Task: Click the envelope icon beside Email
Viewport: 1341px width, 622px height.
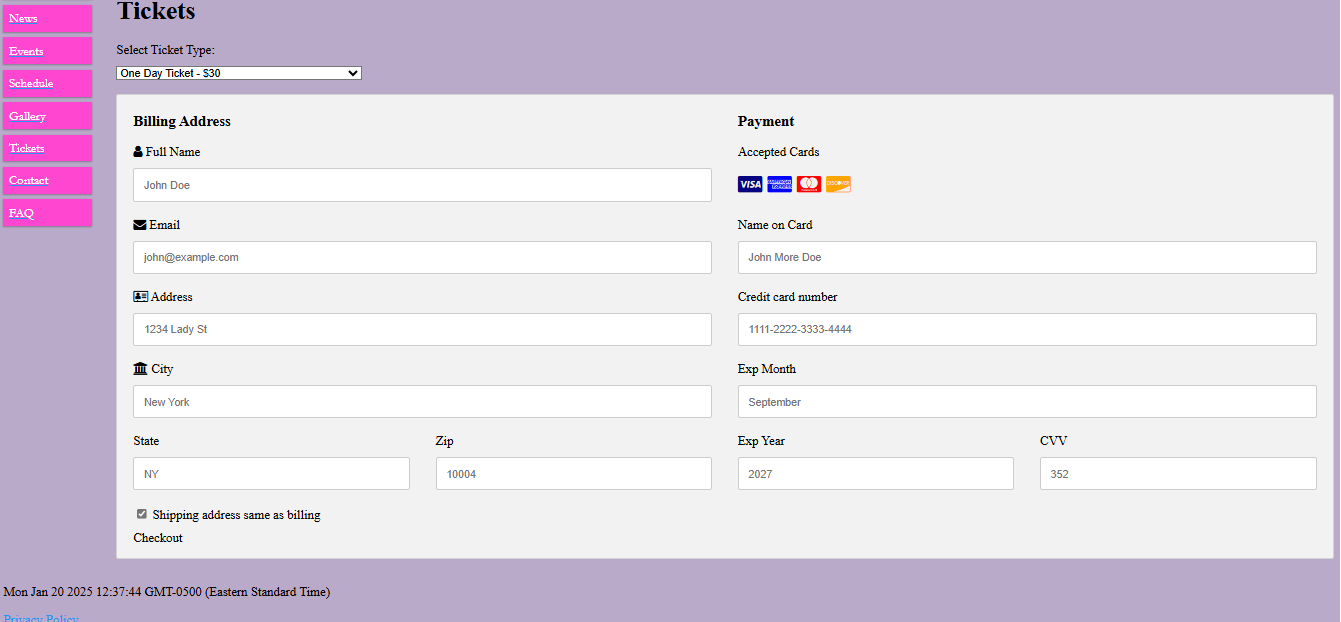Action: pos(139,225)
